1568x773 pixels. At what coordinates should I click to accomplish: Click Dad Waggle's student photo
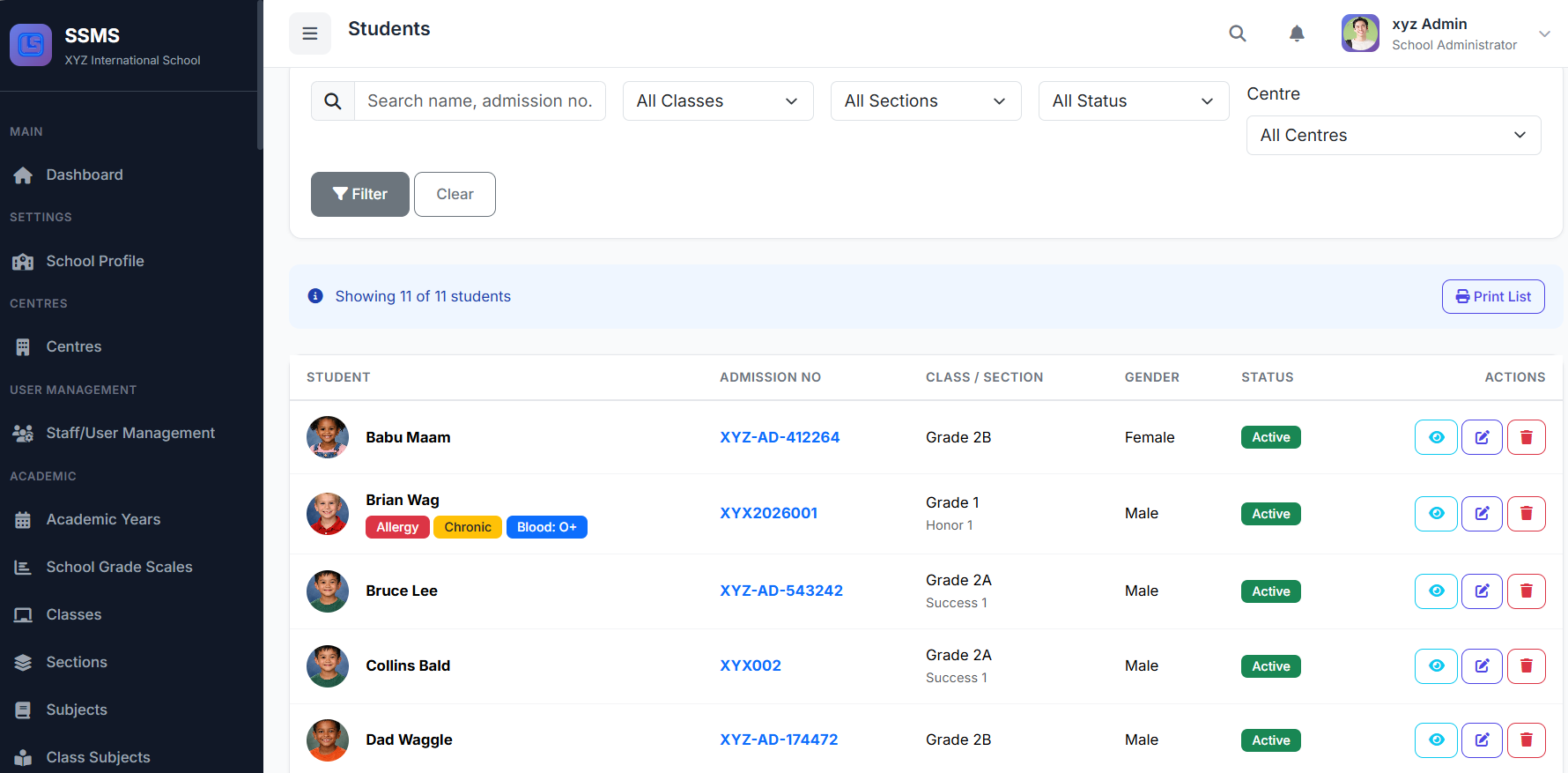[x=328, y=740]
